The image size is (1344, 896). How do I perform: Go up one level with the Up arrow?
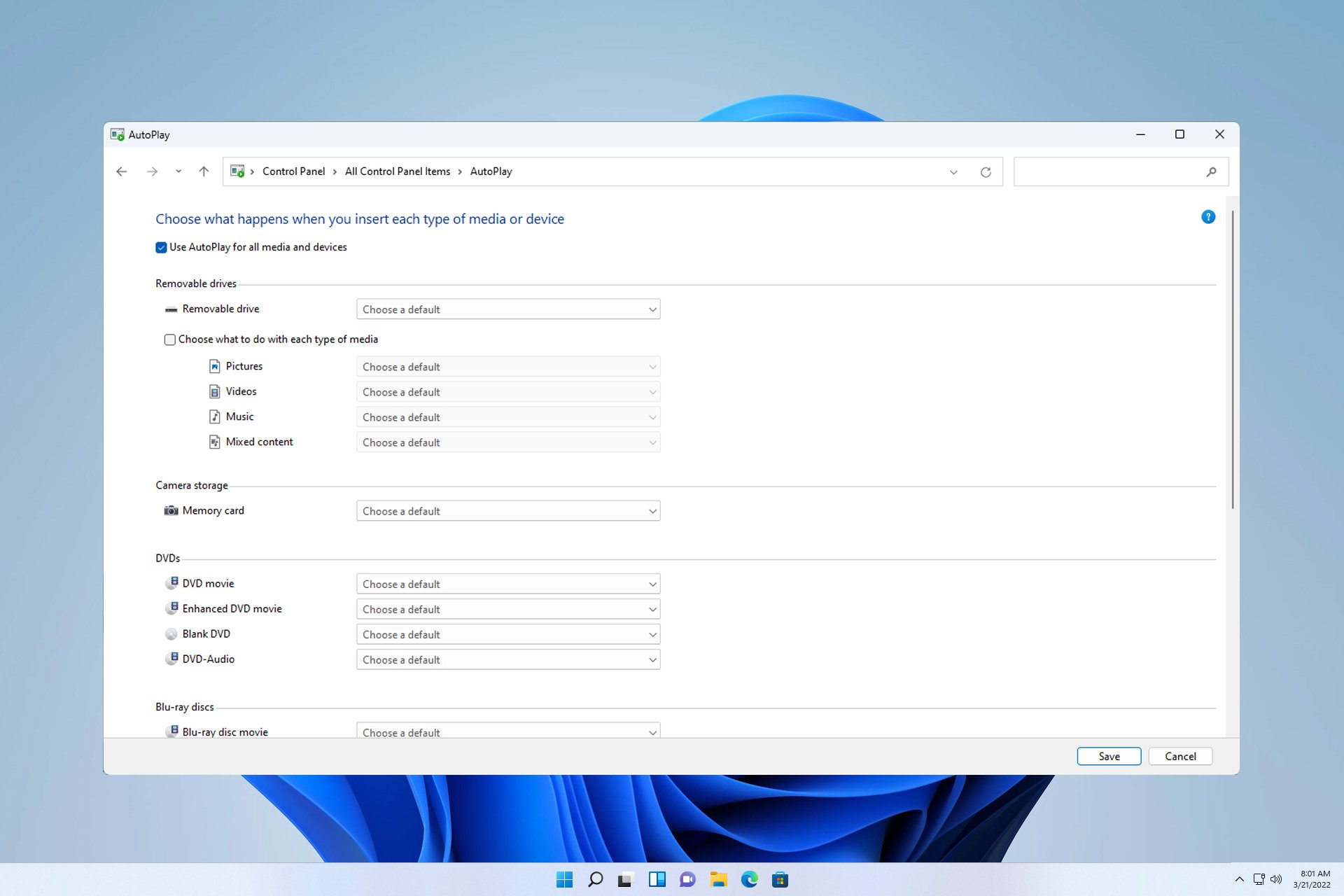click(204, 171)
